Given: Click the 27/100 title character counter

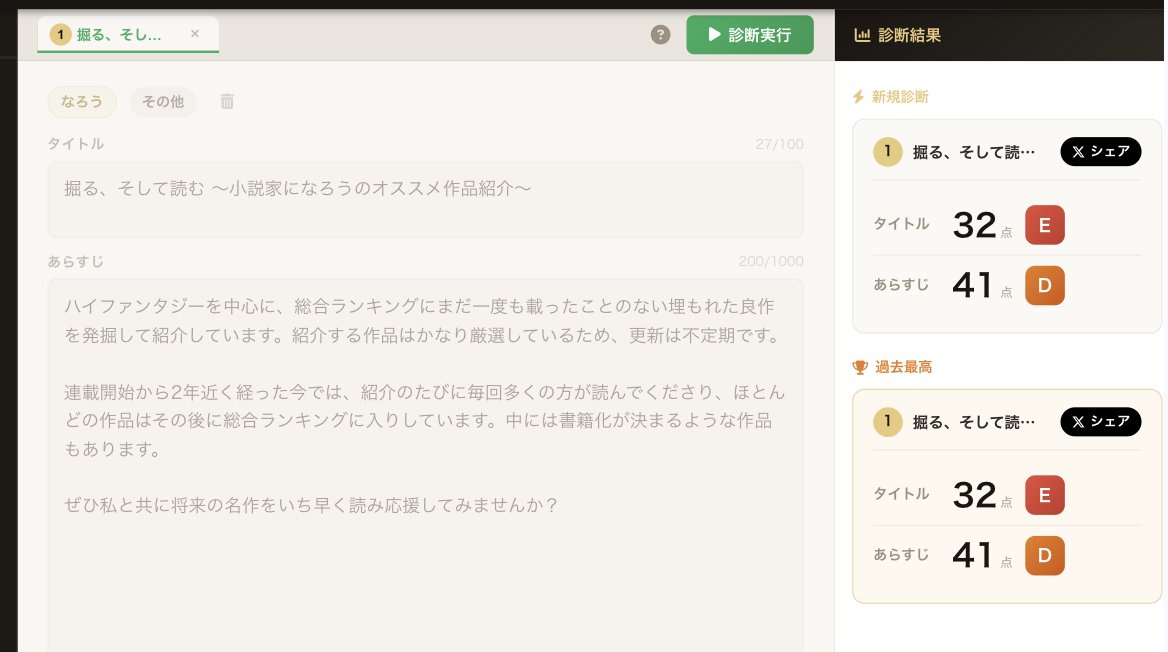Looking at the screenshot, I should [x=779, y=144].
